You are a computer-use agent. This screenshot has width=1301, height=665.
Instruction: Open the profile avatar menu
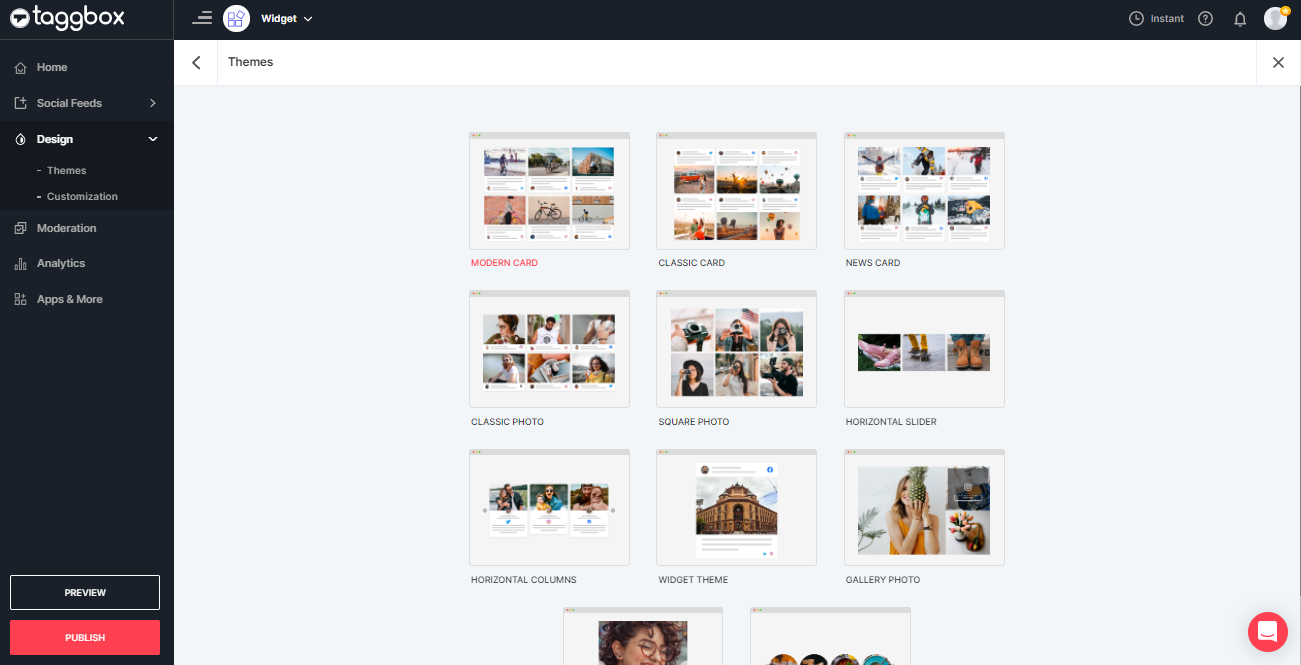point(1274,18)
